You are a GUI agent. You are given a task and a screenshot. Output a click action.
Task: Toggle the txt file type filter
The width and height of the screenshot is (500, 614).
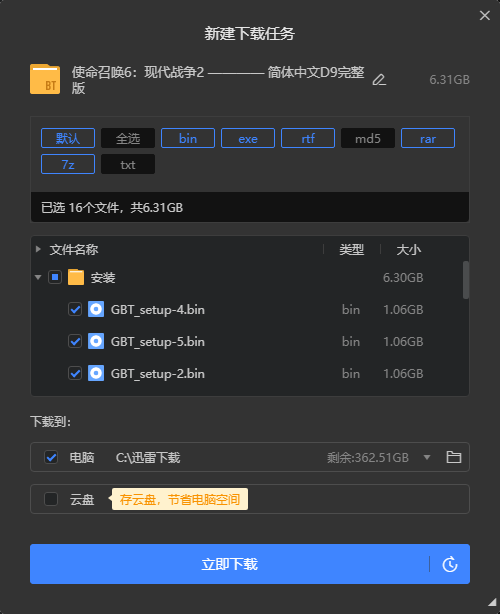[x=128, y=164]
